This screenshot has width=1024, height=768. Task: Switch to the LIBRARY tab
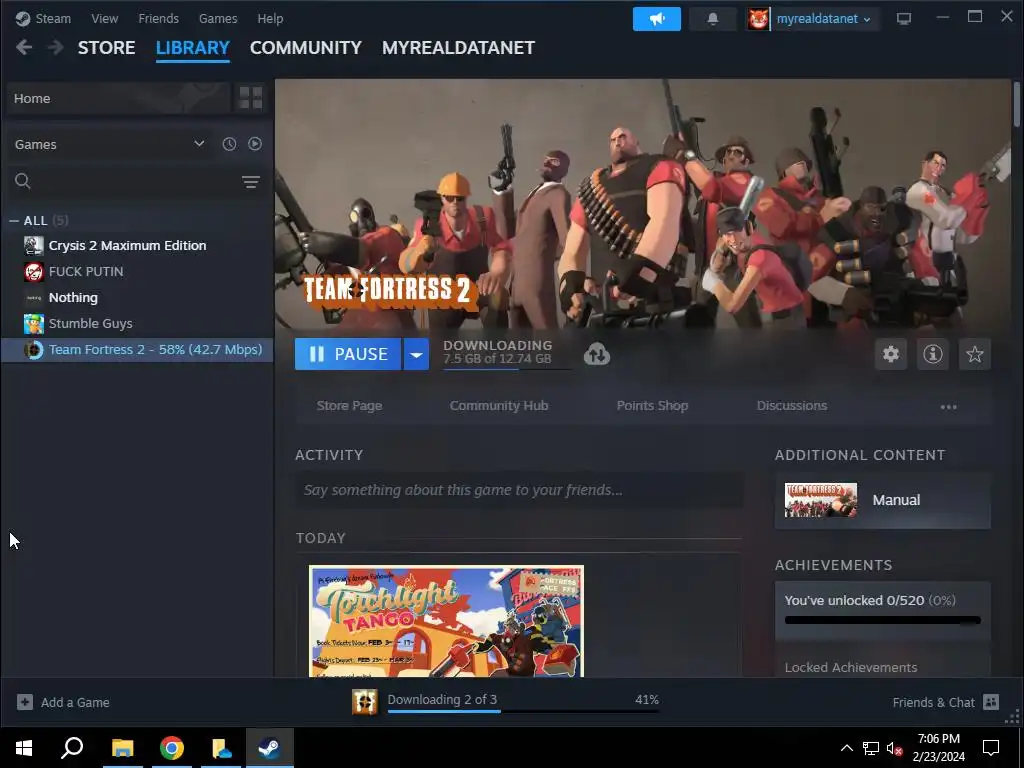point(193,48)
